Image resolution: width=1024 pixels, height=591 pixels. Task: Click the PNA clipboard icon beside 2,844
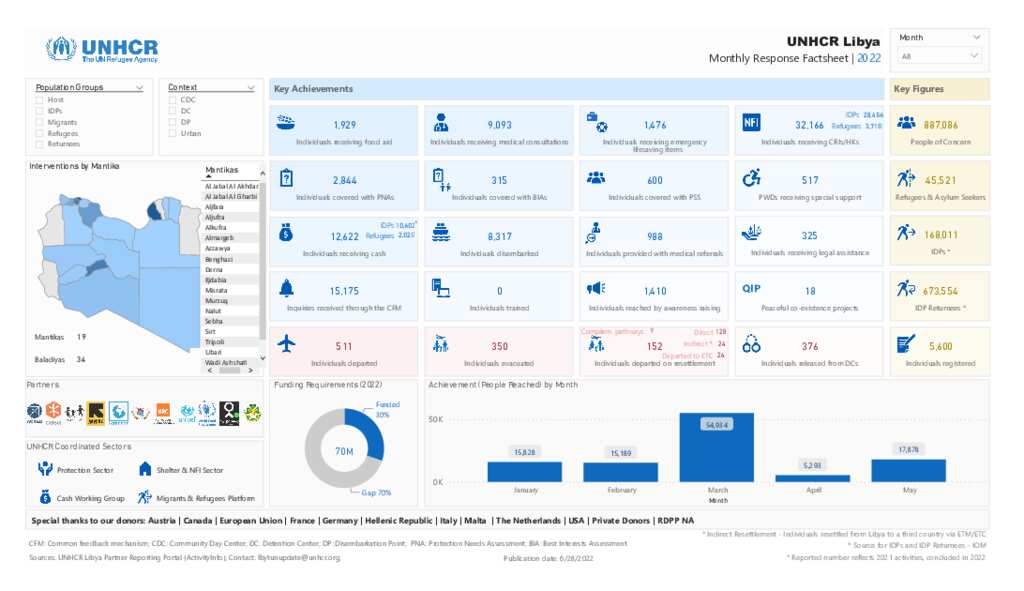click(x=286, y=178)
